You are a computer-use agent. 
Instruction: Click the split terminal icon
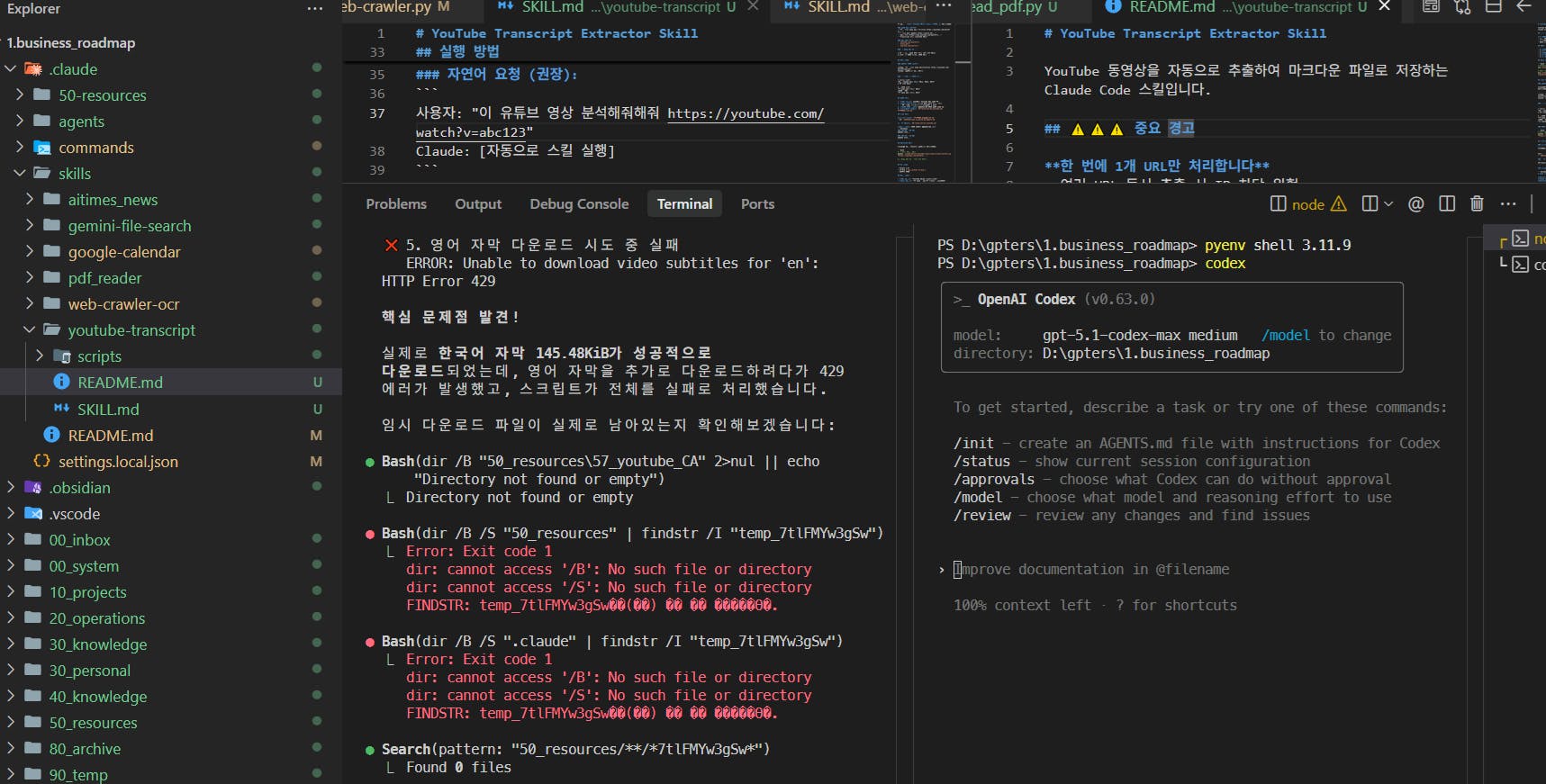point(1370,204)
